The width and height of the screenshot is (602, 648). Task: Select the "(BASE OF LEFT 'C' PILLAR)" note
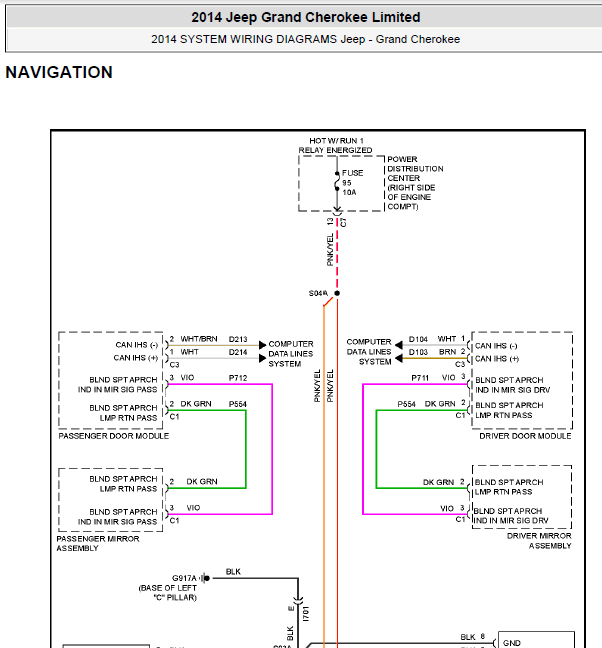168,593
